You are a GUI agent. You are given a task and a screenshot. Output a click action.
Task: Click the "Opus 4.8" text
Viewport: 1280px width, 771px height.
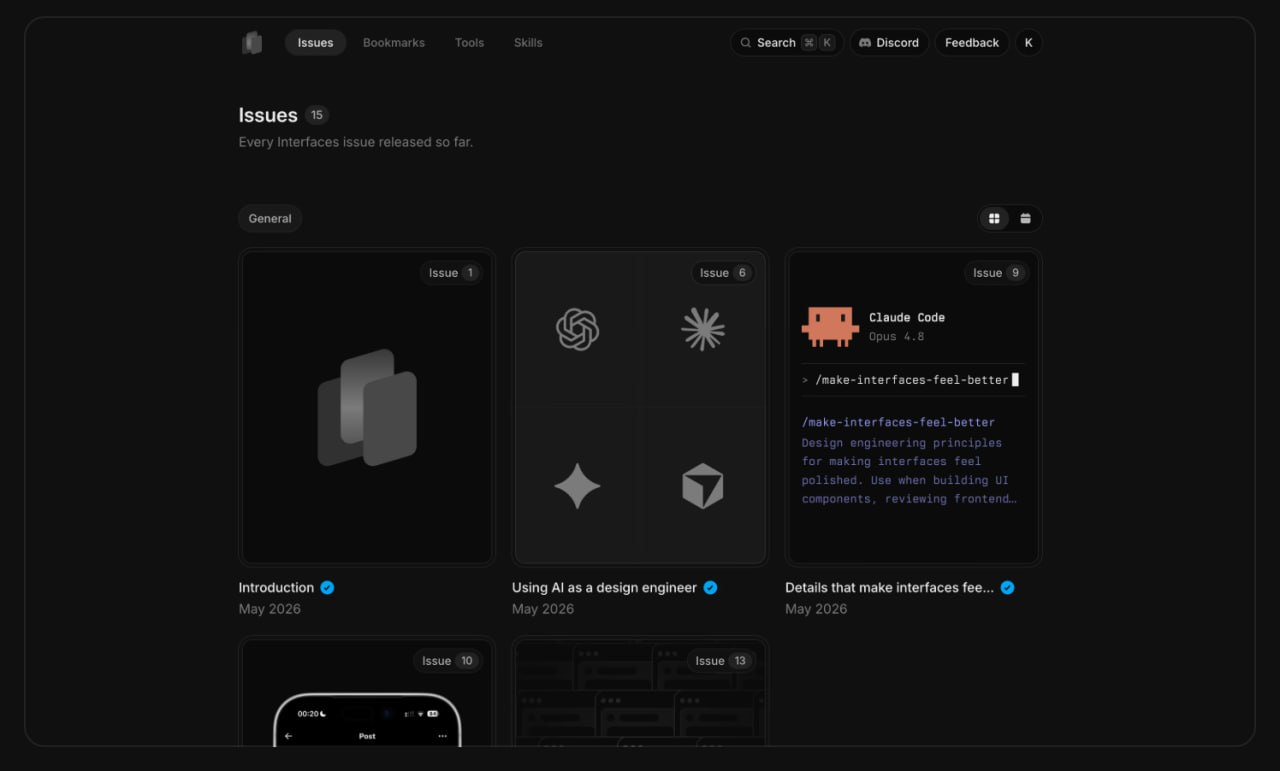tap(896, 337)
